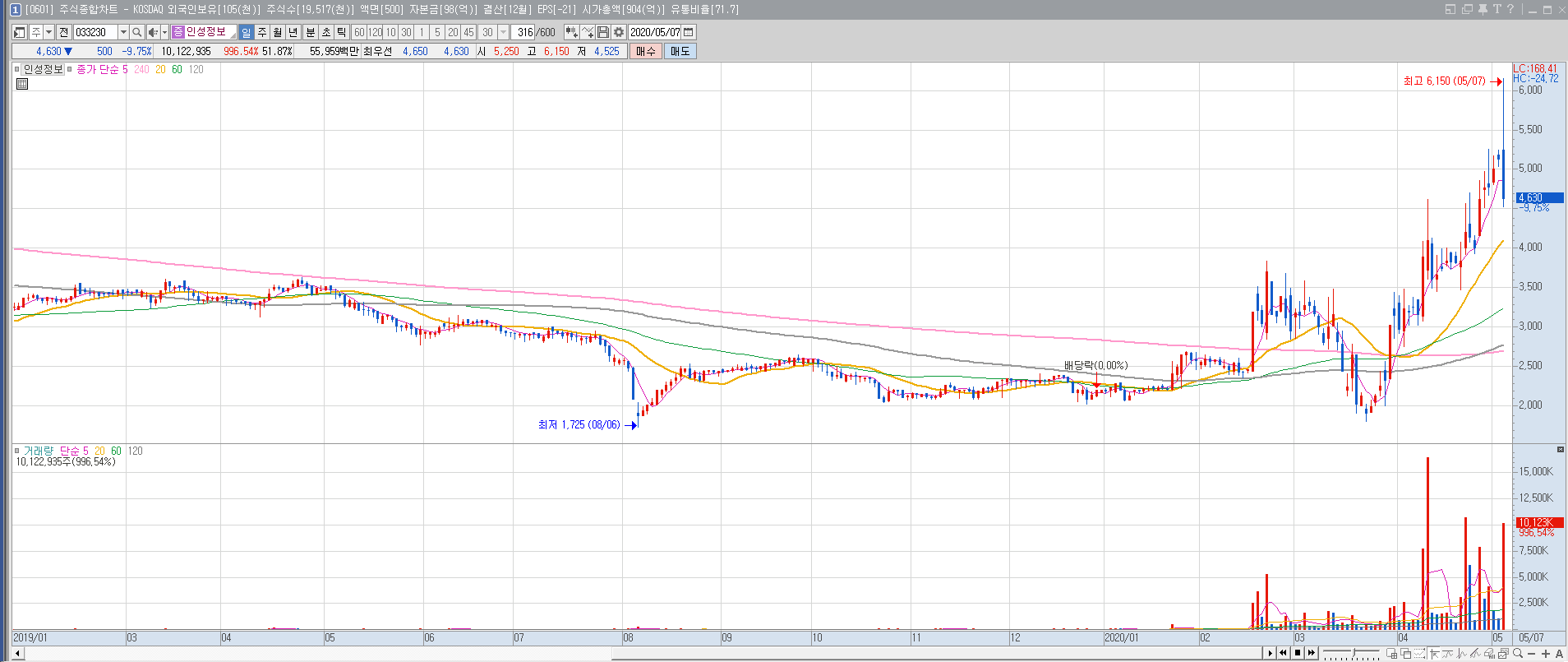Image resolution: width=1568 pixels, height=662 pixels.
Task: Open chart settings gear icon
Action: 619,32
